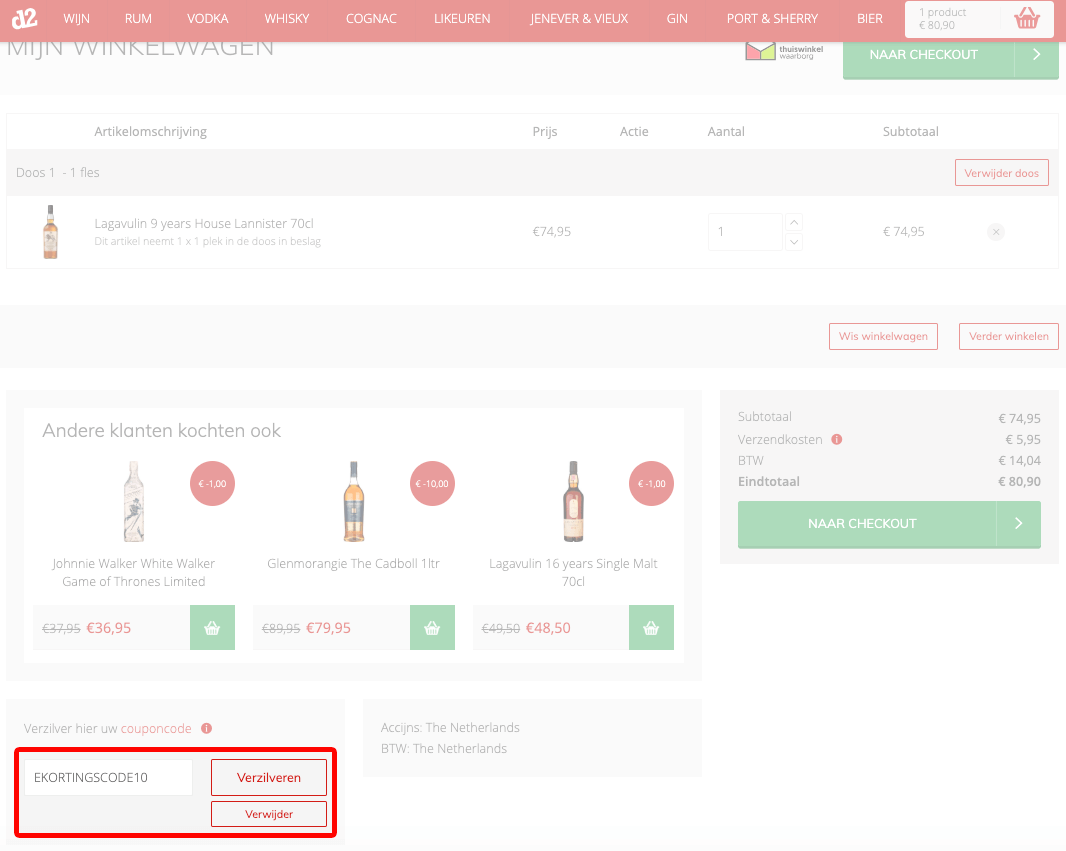The image size is (1066, 851).
Task: Add Glenmorangie The Cadboll to basket
Action: pos(432,627)
